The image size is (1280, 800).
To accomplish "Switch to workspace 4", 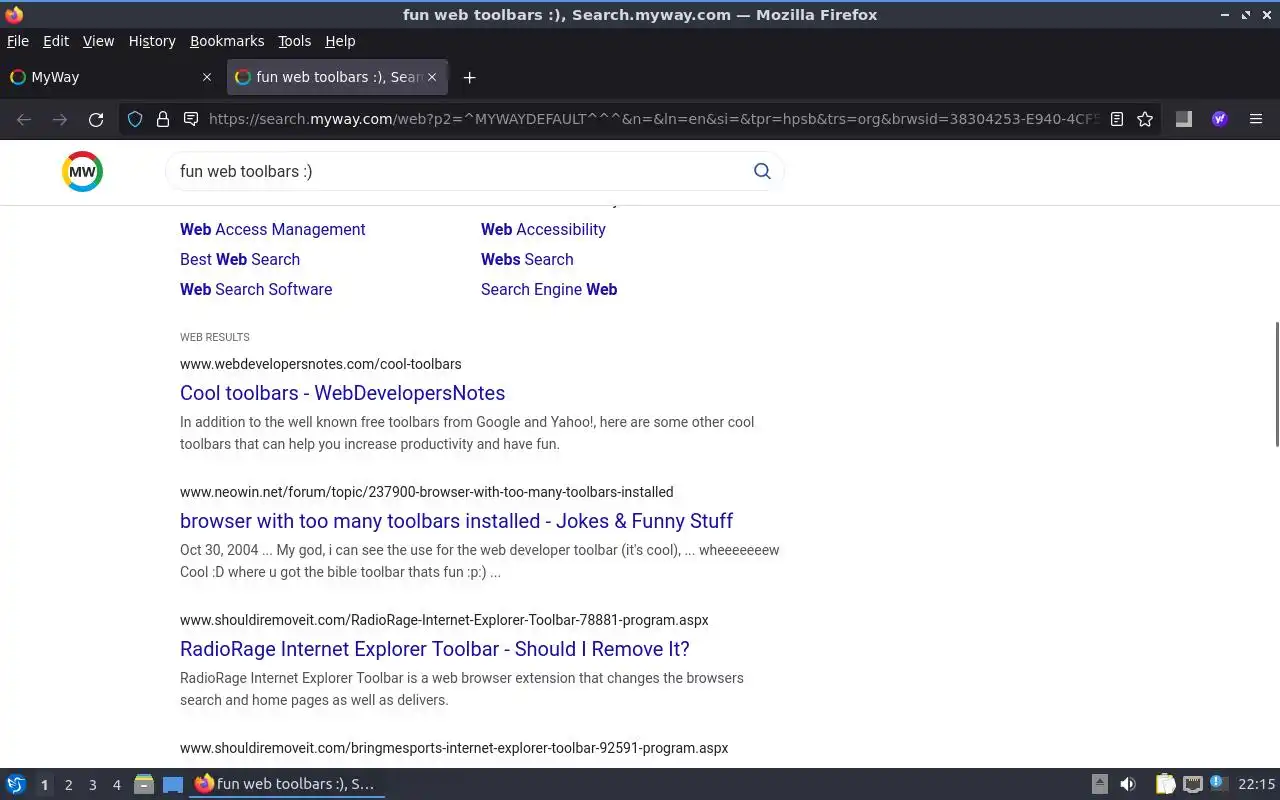I will click(x=116, y=785).
